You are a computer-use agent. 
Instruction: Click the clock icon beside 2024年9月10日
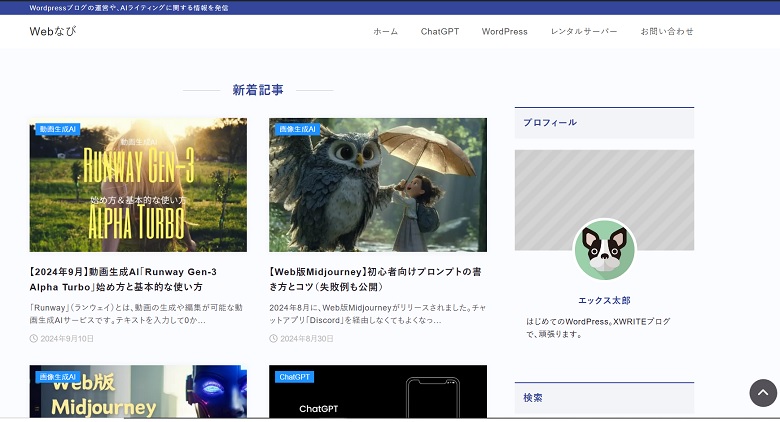(x=34, y=339)
